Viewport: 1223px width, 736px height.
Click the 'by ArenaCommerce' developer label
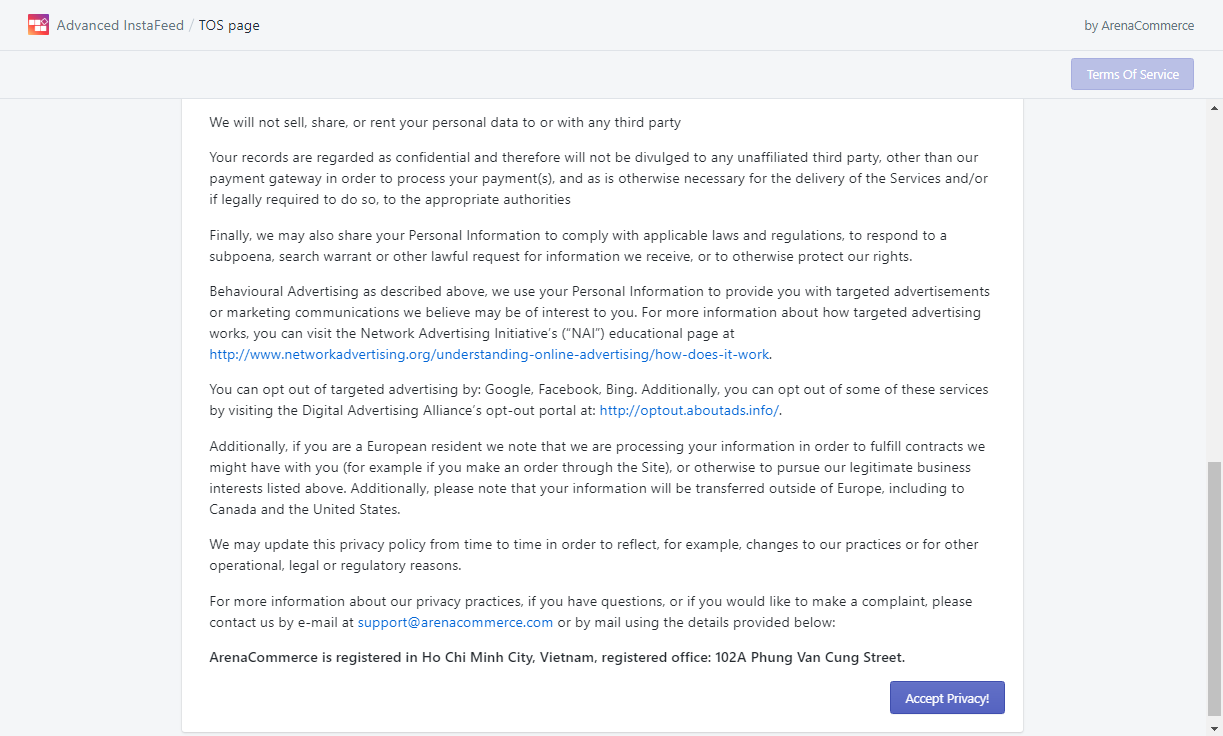1139,26
